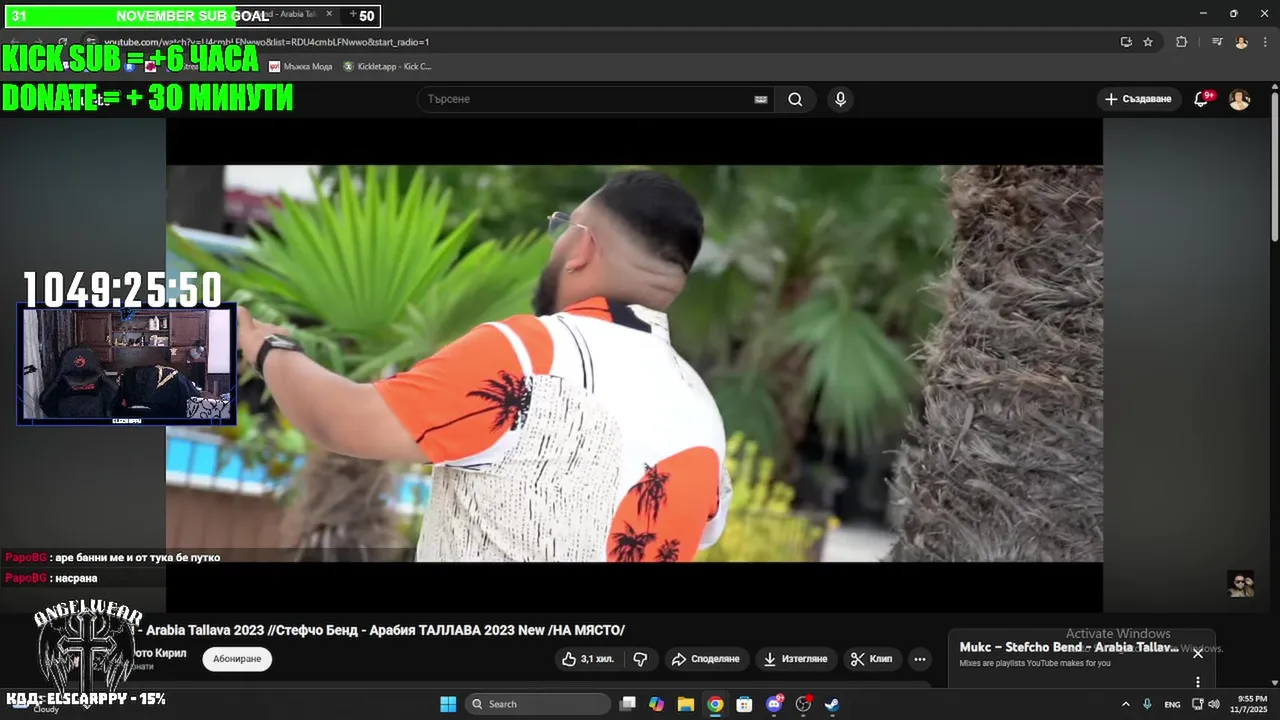Open OBS Studio from the taskbar
This screenshot has height=720, width=1280.
(x=803, y=704)
